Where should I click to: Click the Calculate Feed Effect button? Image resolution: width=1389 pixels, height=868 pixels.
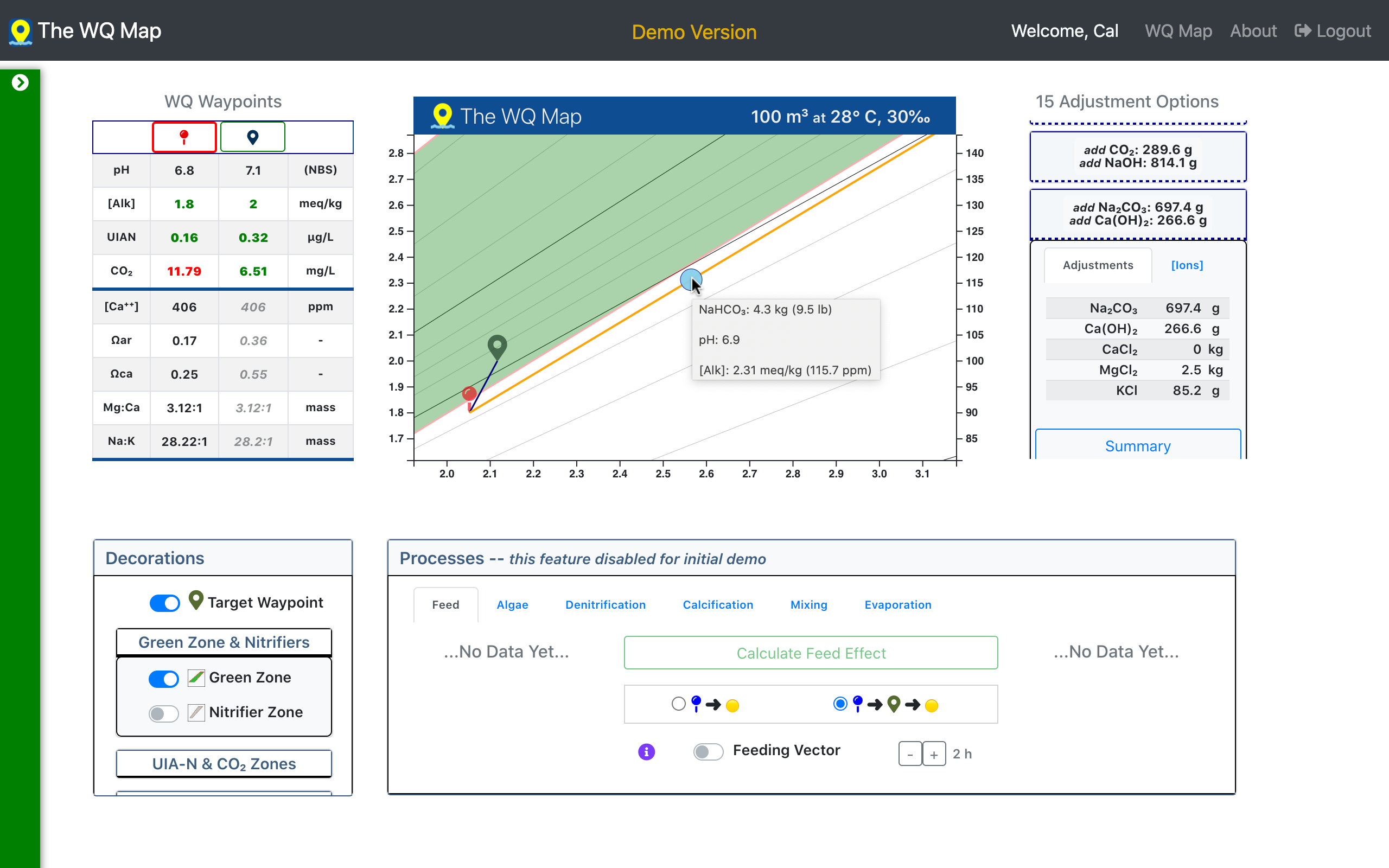[x=811, y=653]
